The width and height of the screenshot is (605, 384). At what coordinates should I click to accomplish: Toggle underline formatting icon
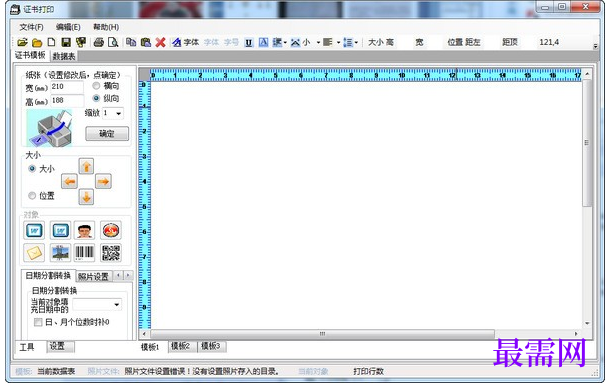click(x=248, y=42)
